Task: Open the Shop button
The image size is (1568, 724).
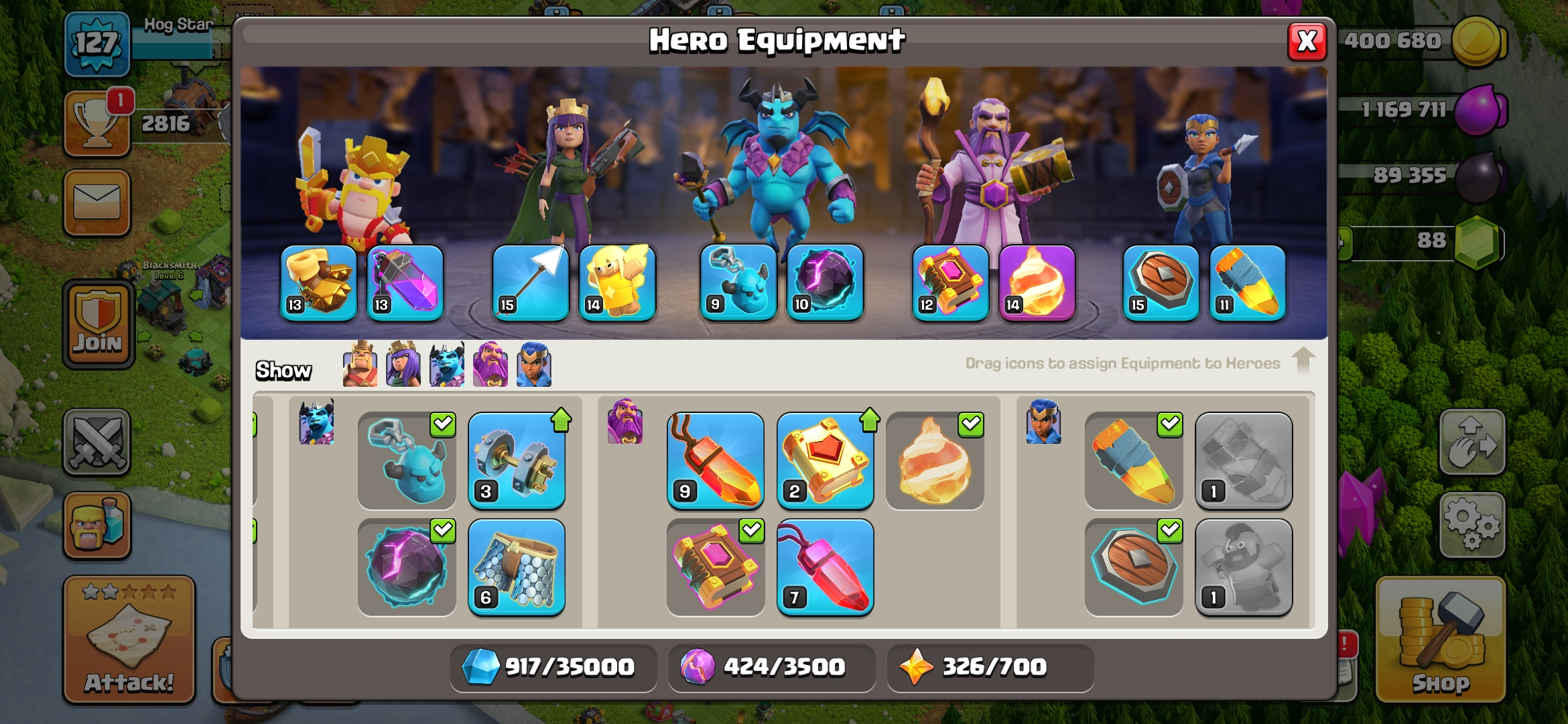Action: click(1441, 640)
